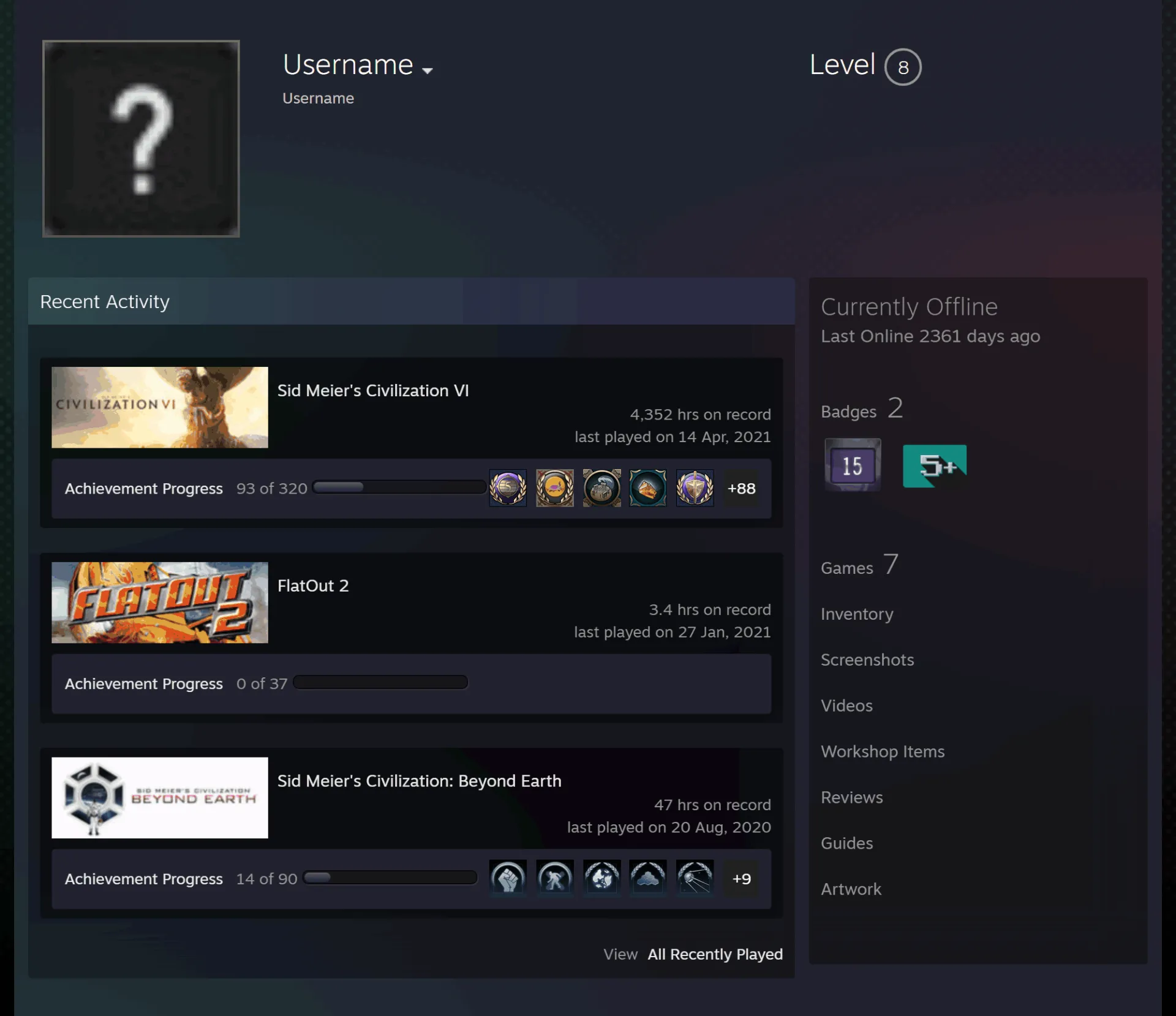1176x1016 pixels.
Task: Click the FlatOut 2 game thumbnail
Action: (x=160, y=603)
